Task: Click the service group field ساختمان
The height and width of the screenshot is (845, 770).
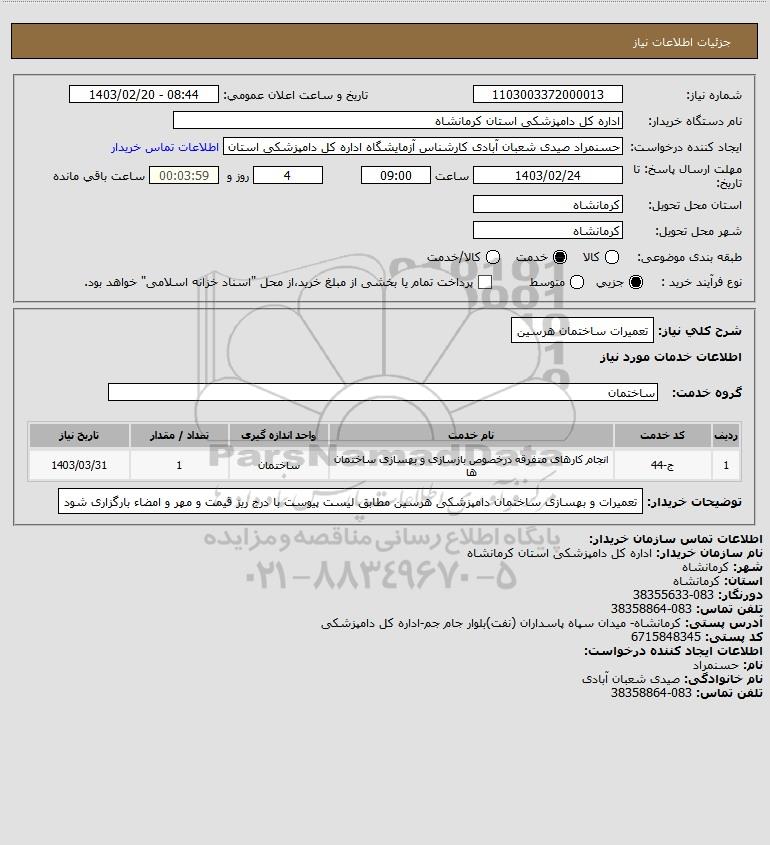Action: [383, 392]
